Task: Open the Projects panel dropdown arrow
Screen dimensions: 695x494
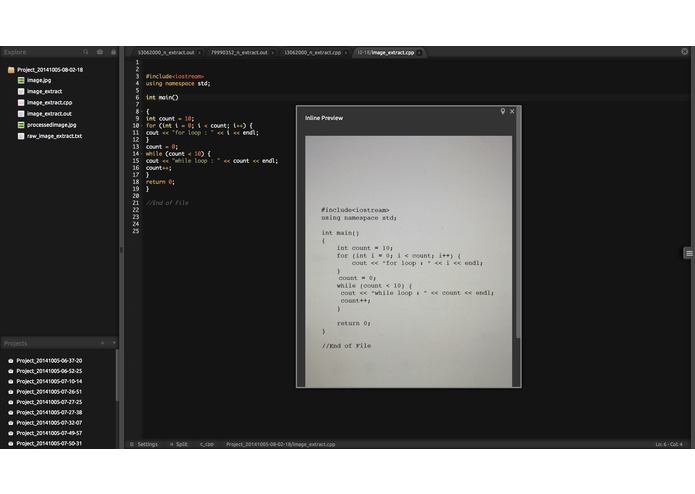Action: pyautogui.click(x=114, y=343)
